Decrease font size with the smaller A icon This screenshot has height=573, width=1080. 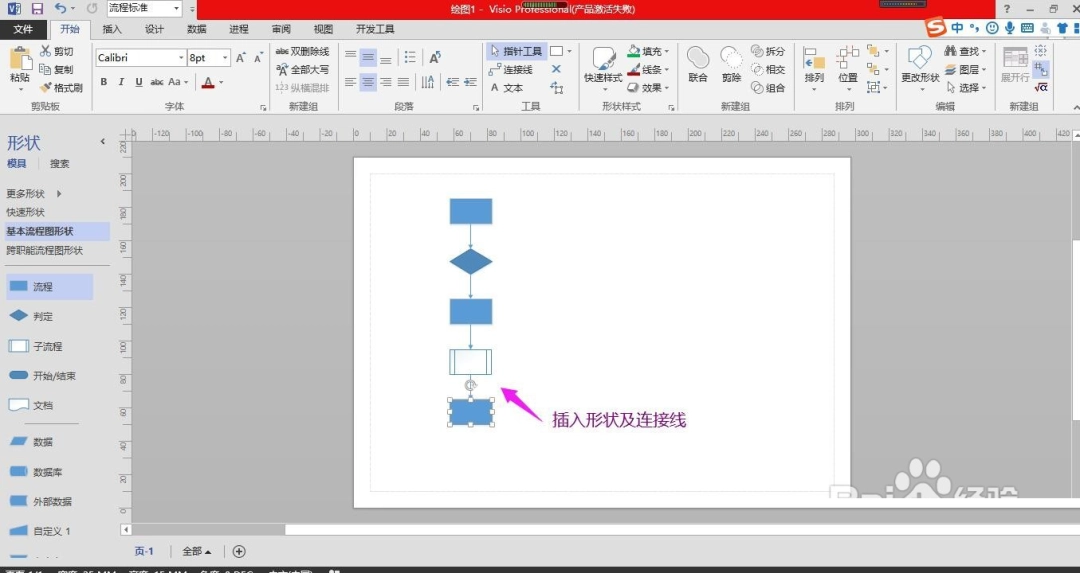tap(258, 58)
